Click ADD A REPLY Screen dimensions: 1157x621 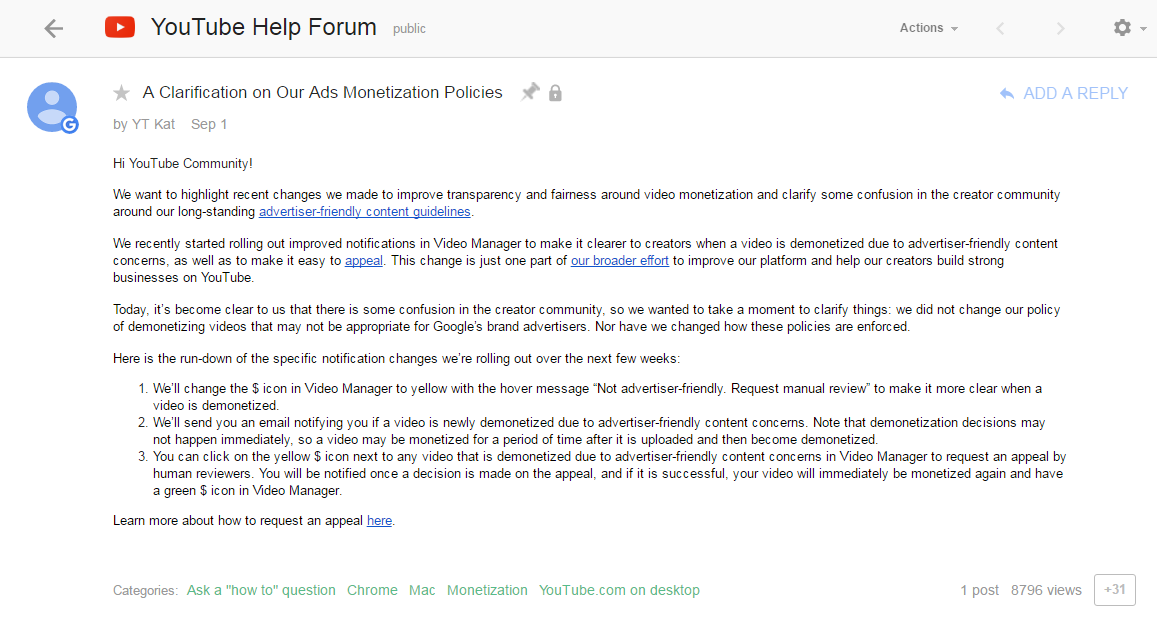click(1075, 94)
